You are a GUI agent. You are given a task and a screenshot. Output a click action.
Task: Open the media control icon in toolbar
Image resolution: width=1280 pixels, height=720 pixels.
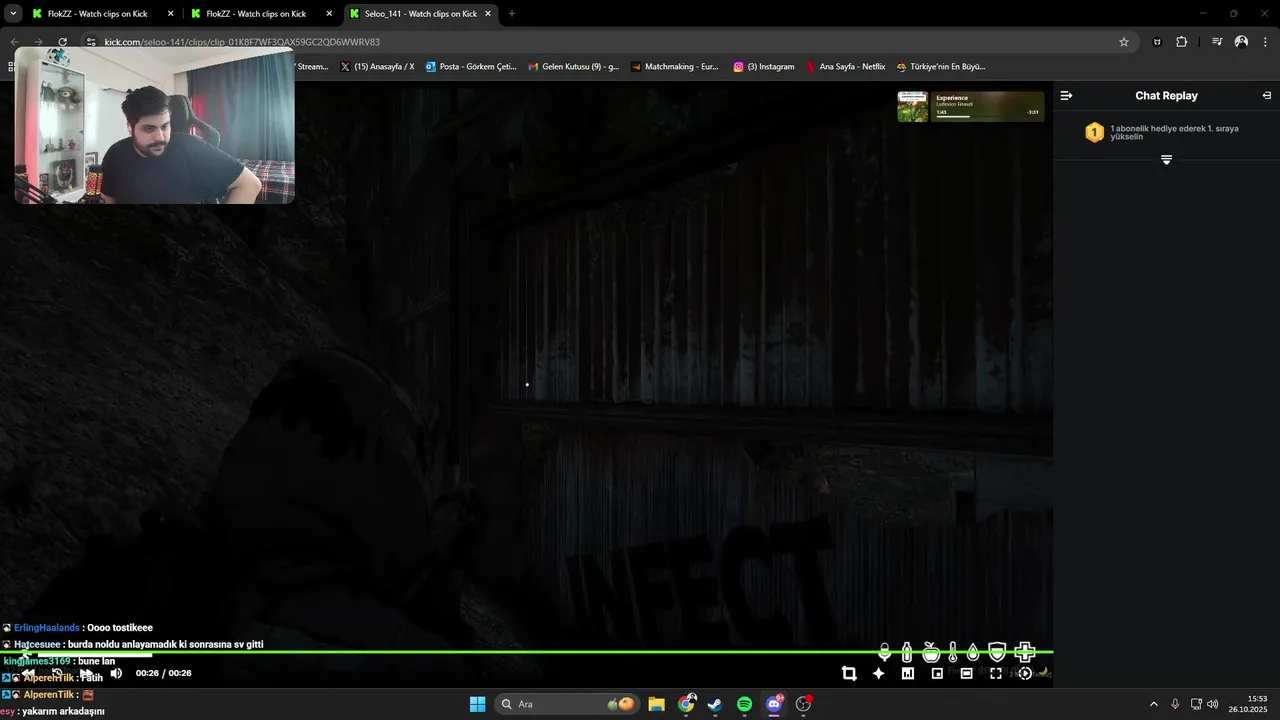[x=1217, y=42]
